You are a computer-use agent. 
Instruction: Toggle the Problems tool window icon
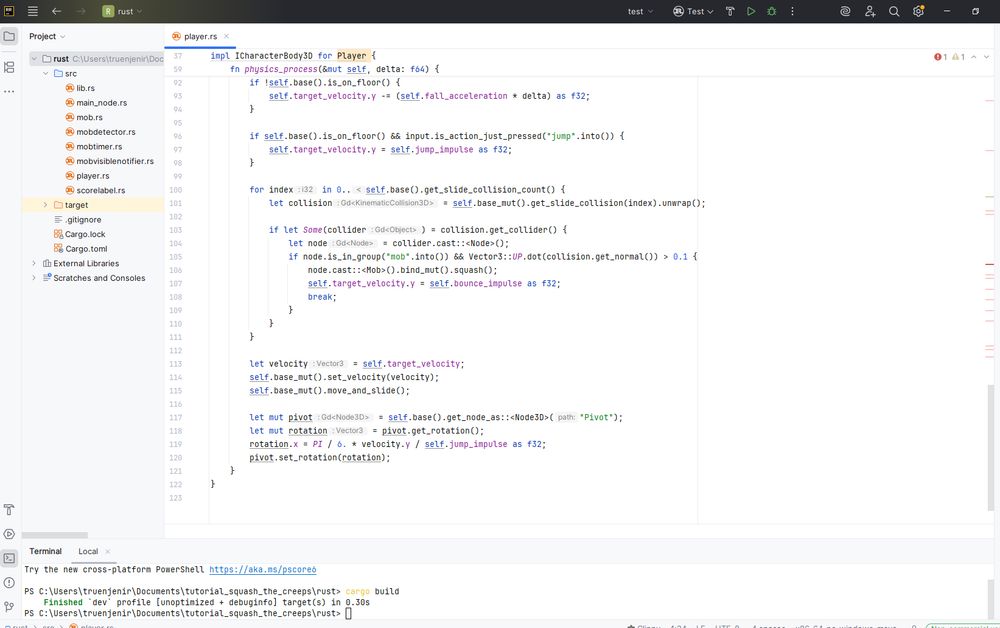pyautogui.click(x=9, y=583)
